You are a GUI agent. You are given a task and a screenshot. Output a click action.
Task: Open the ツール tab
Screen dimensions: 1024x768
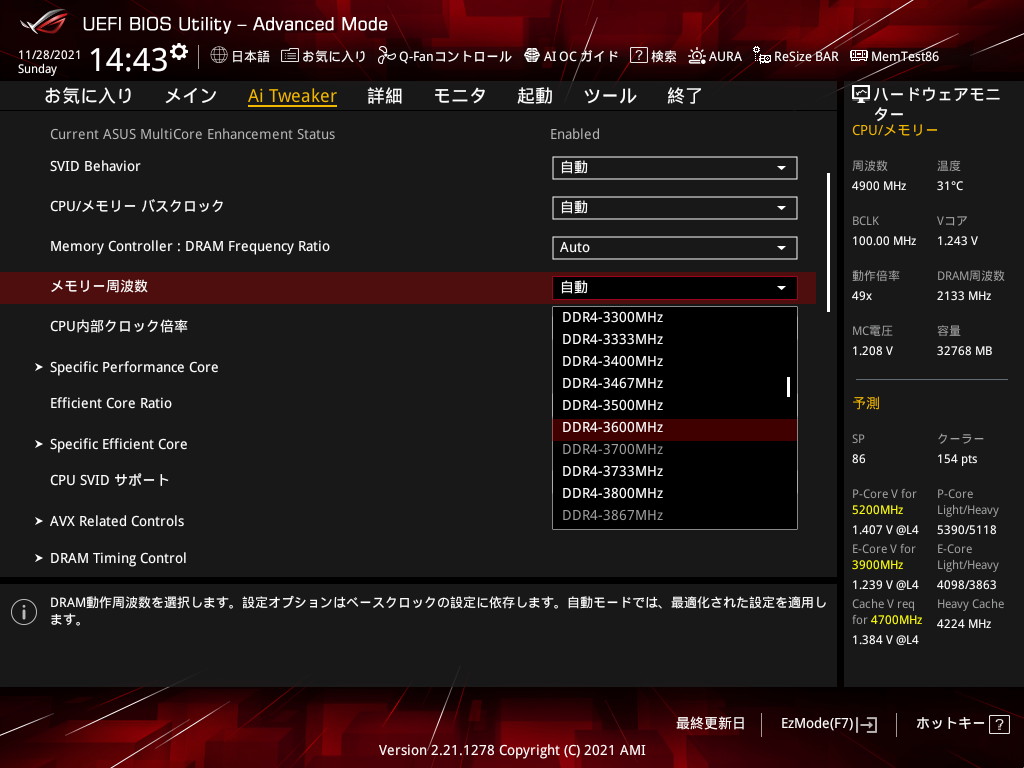click(610, 96)
